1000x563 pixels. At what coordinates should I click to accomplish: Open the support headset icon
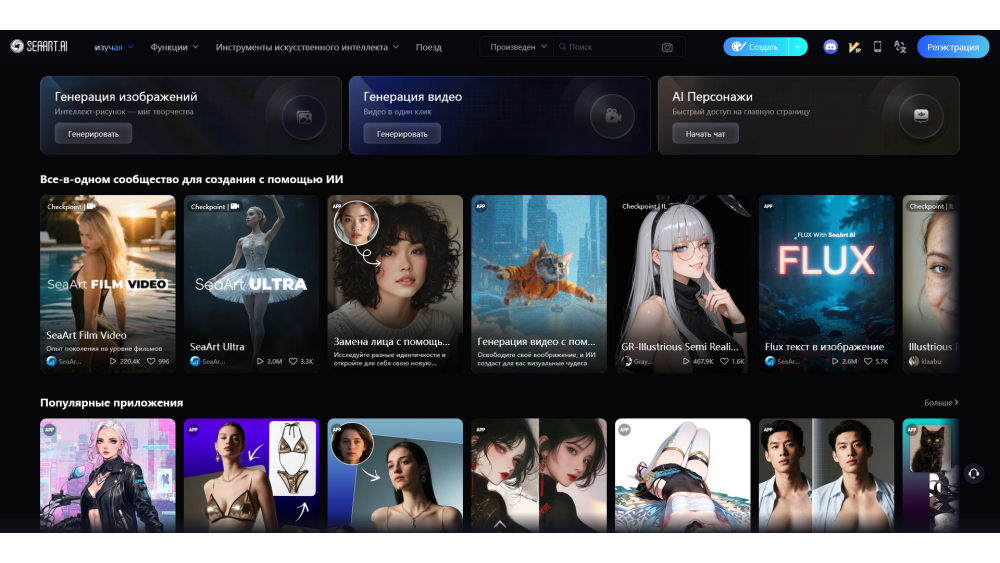[974, 474]
